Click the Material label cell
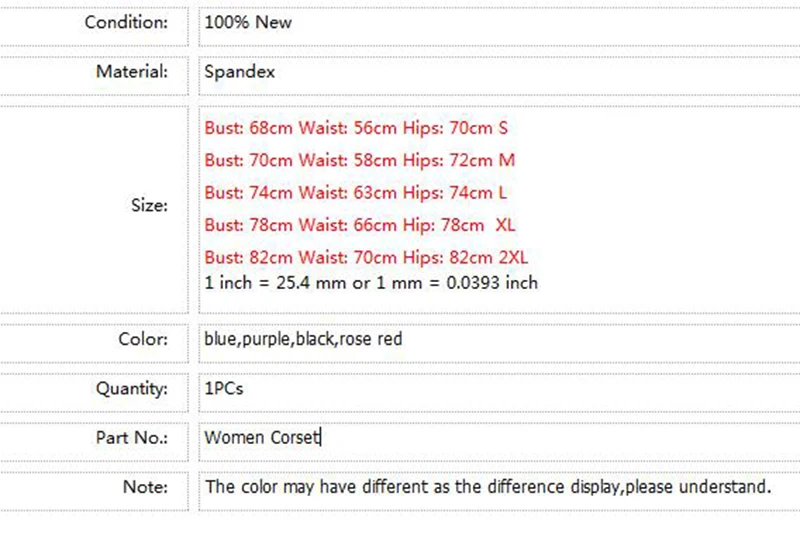 point(94,72)
